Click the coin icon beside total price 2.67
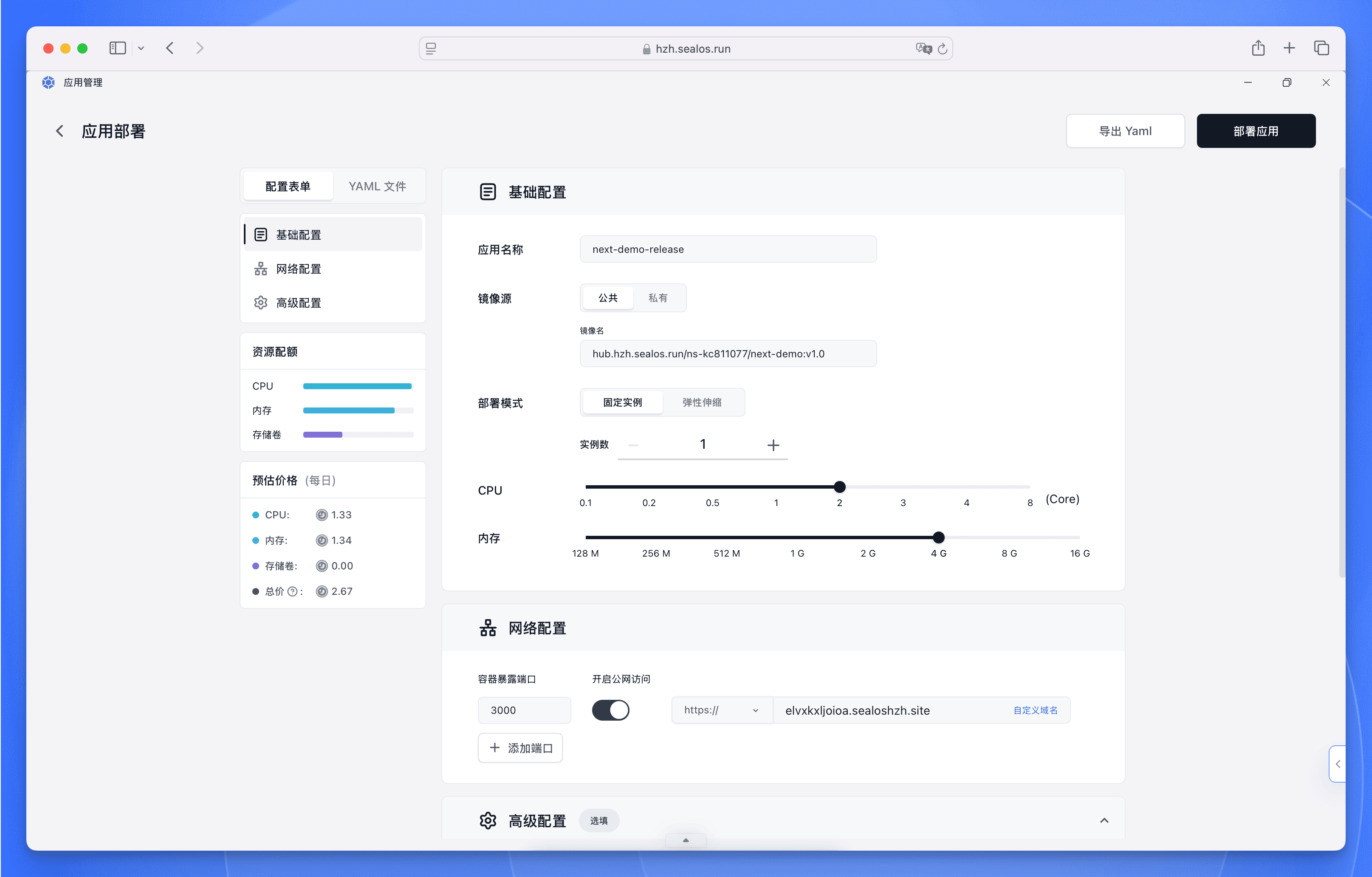Viewport: 1372px width, 877px height. pos(322,591)
